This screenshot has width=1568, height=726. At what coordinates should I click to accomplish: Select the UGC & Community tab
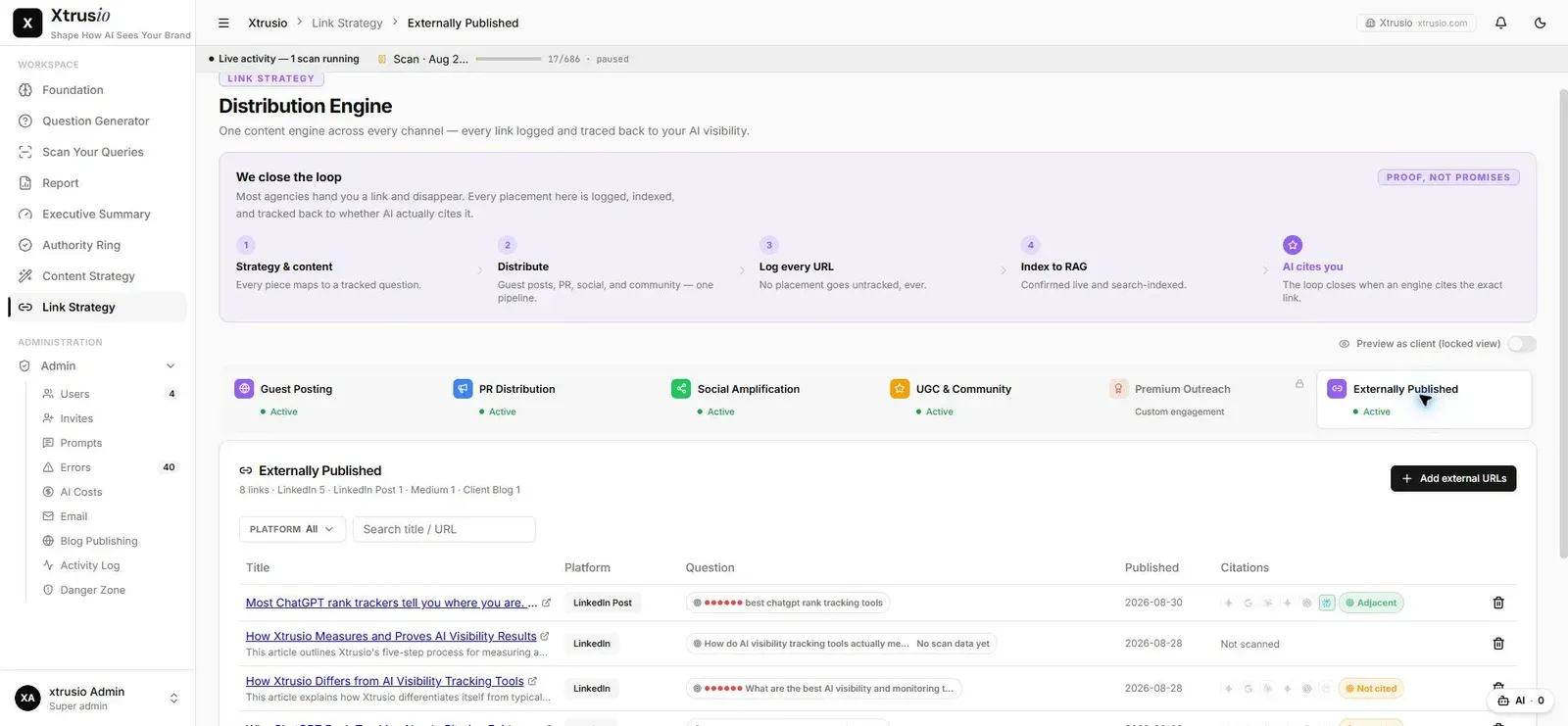(x=987, y=399)
